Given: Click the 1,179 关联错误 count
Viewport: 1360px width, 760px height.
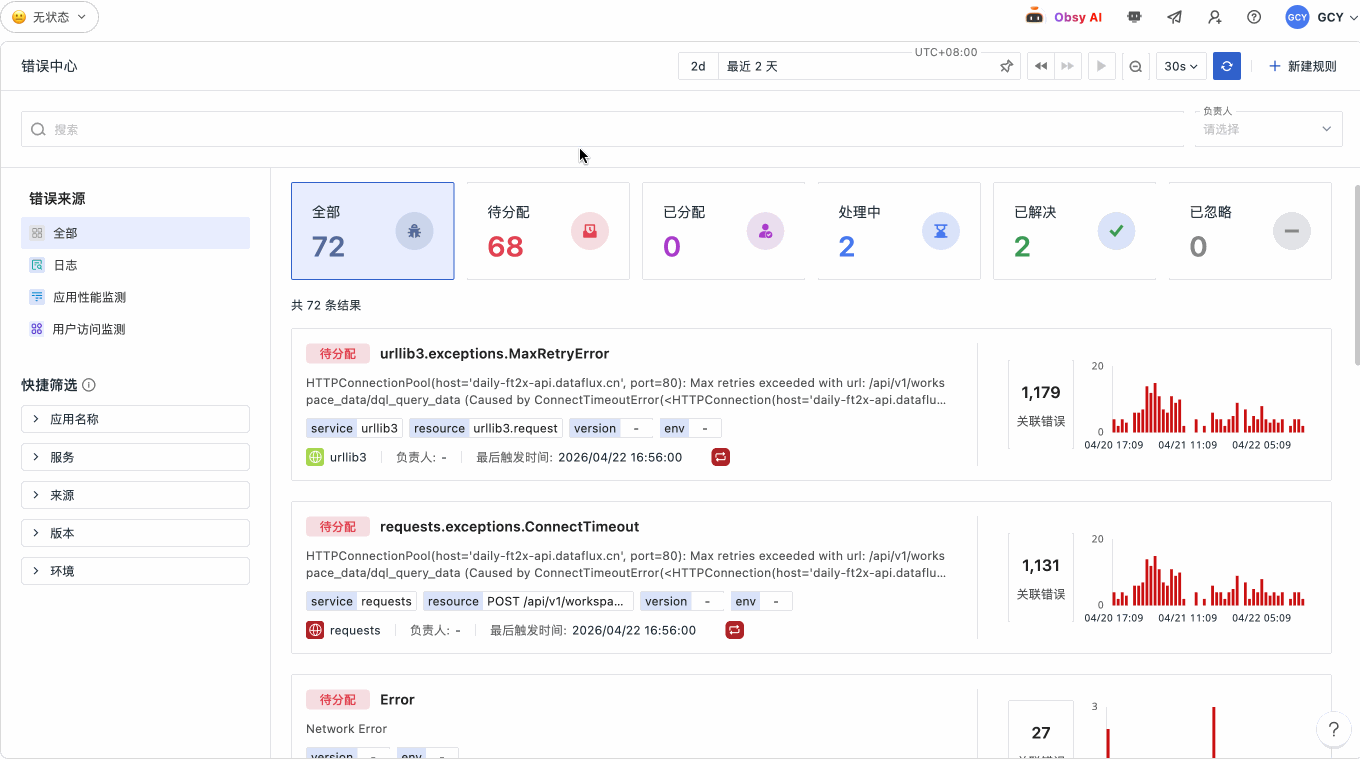Looking at the screenshot, I should [x=1040, y=405].
